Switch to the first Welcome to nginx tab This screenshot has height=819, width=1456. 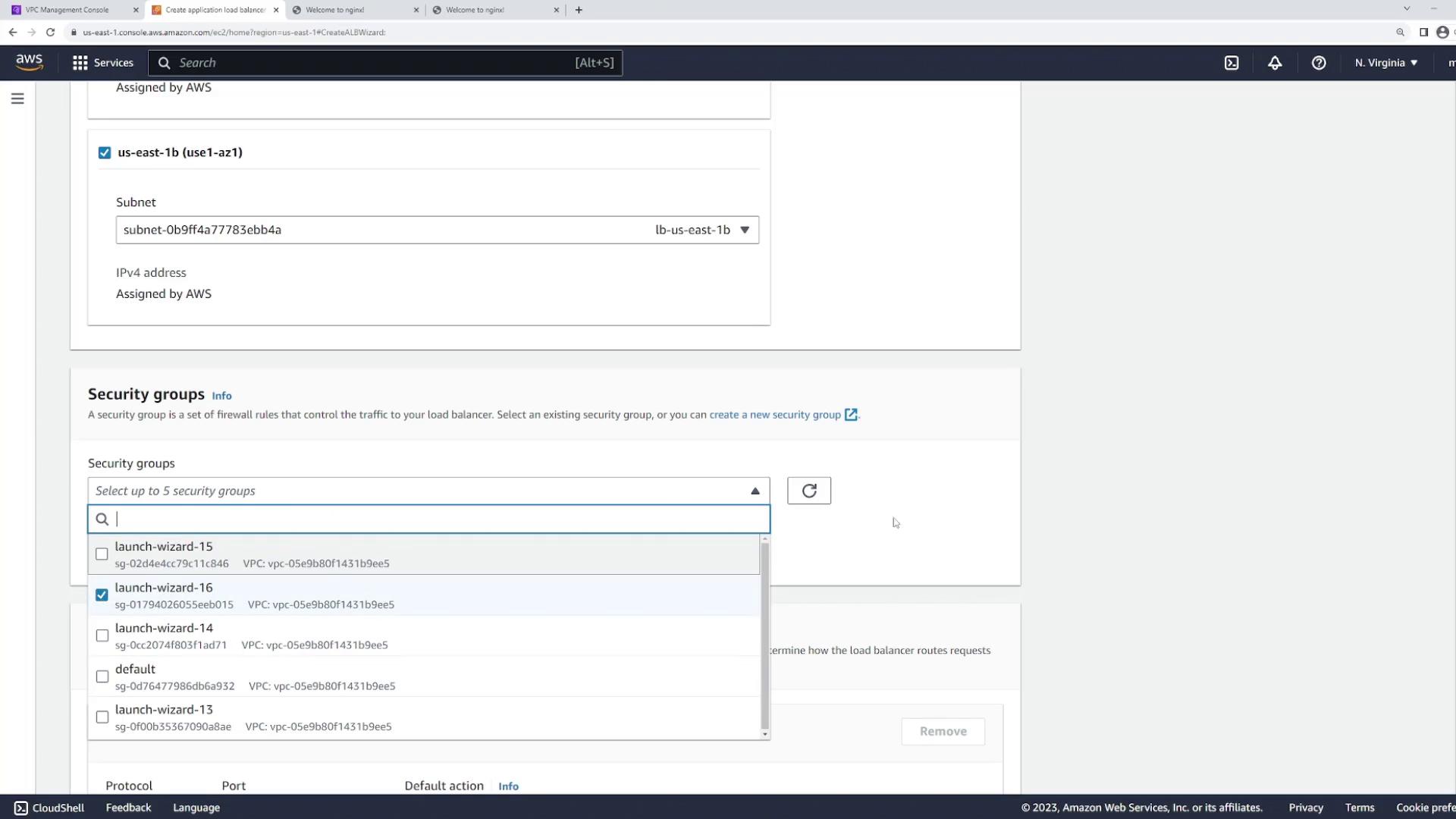[334, 10]
